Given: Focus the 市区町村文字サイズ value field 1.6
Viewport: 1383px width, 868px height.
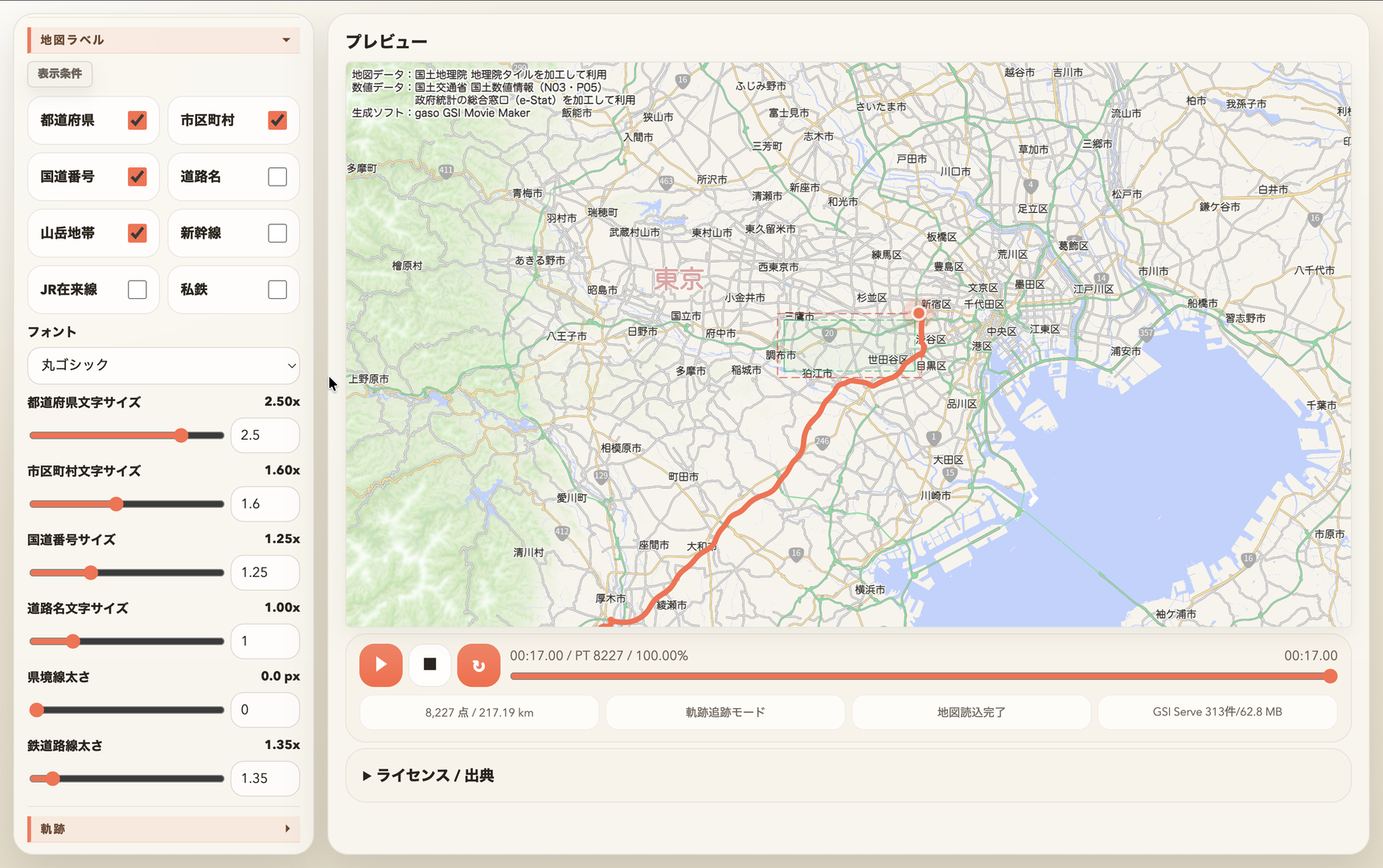Looking at the screenshot, I should click(265, 504).
